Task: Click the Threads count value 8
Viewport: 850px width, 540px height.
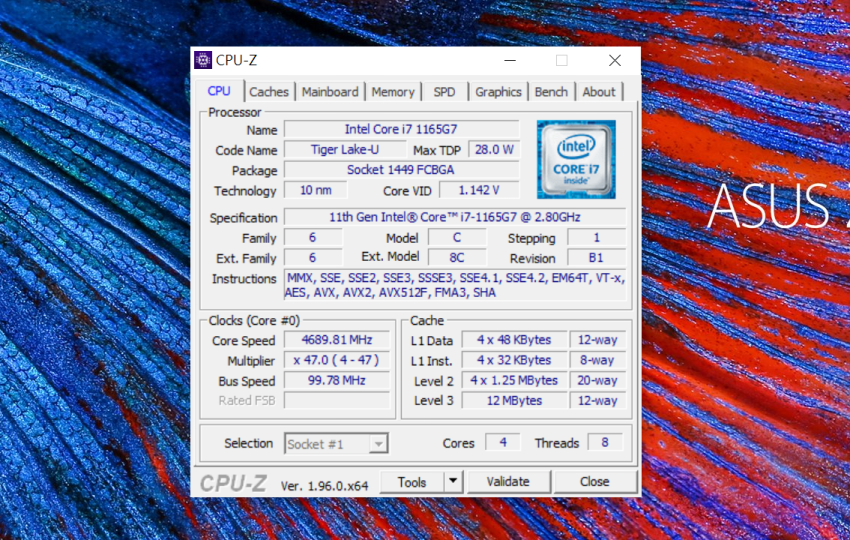Action: [x=605, y=442]
